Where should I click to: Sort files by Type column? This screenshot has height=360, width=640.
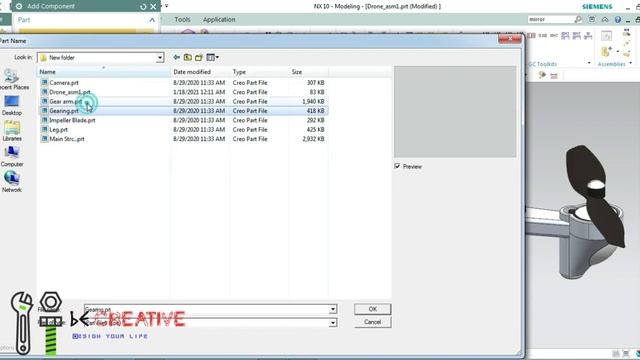tap(259, 72)
